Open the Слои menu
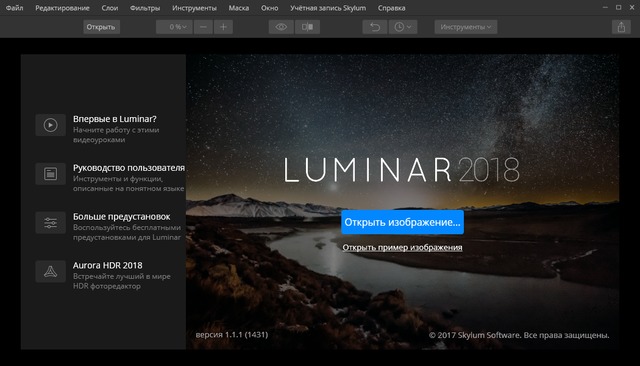The height and width of the screenshot is (366, 640). click(x=109, y=8)
